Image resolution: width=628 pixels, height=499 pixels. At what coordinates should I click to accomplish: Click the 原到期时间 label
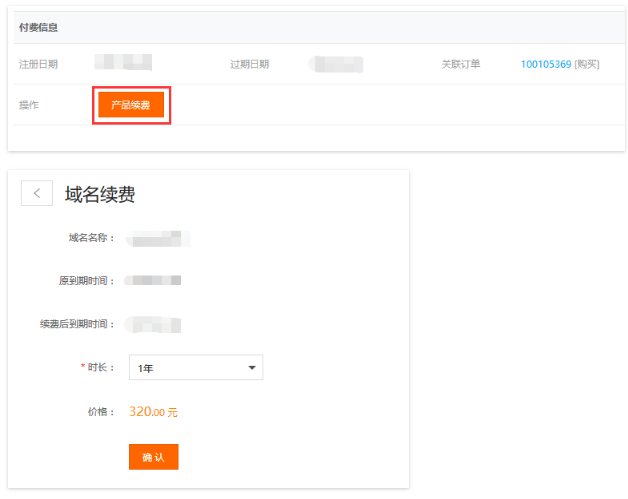click(x=87, y=281)
